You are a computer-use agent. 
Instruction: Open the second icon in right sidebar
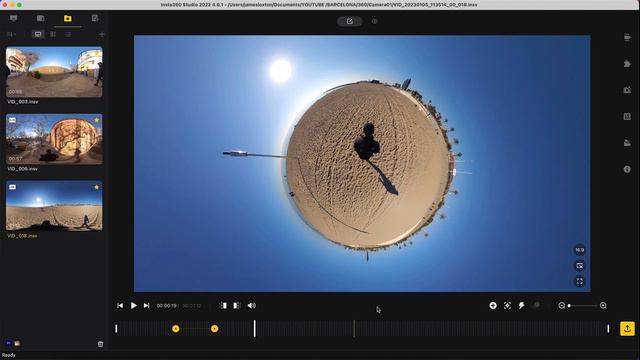pos(627,64)
